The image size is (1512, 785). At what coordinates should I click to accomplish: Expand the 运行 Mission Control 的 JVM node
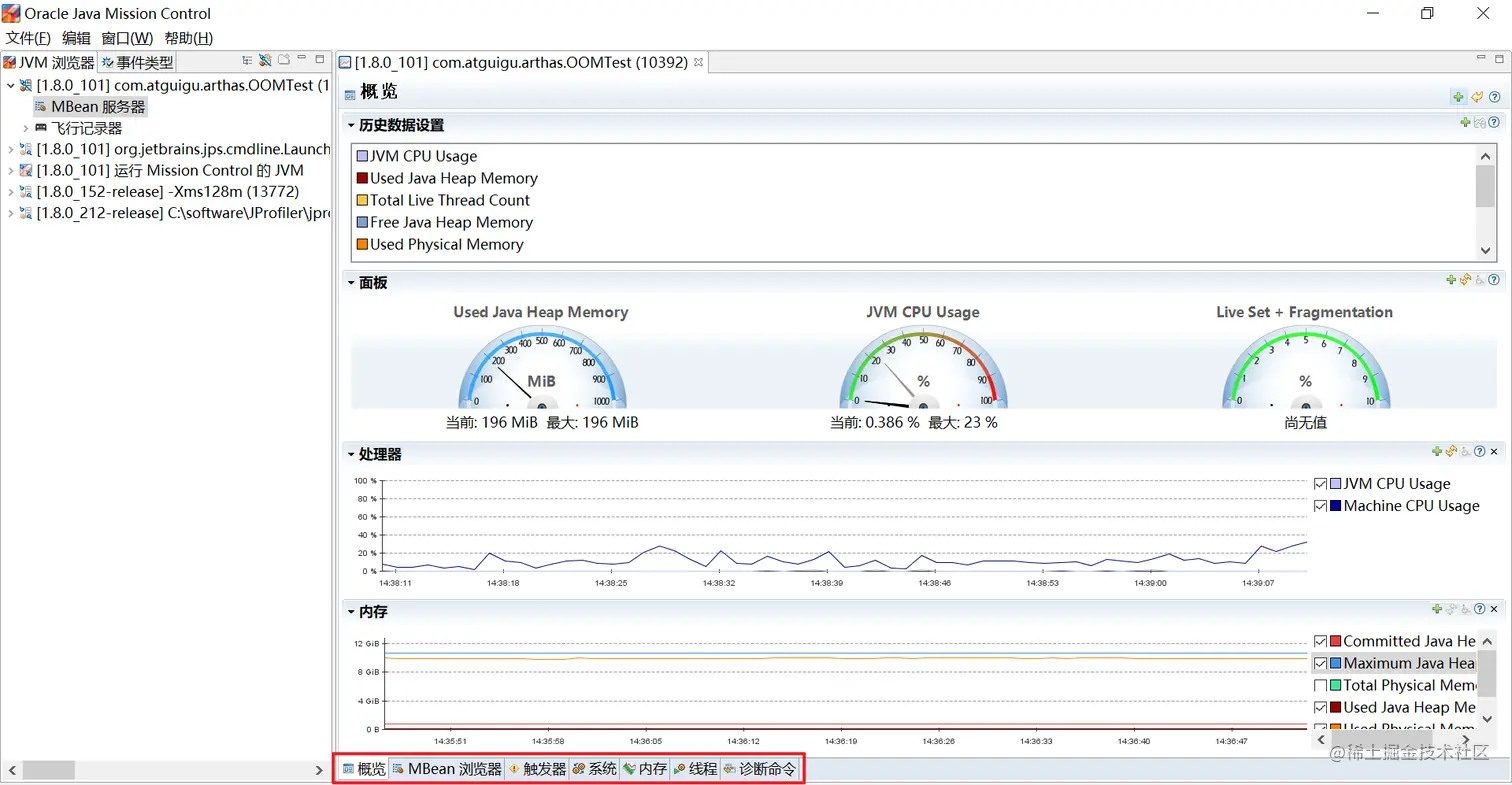(x=11, y=170)
